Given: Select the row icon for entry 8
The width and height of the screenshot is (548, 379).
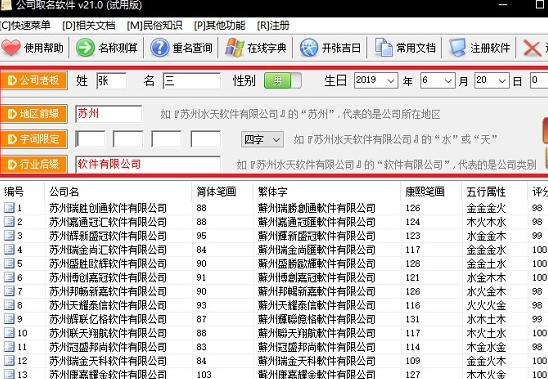Looking at the screenshot, I should 9,305.
